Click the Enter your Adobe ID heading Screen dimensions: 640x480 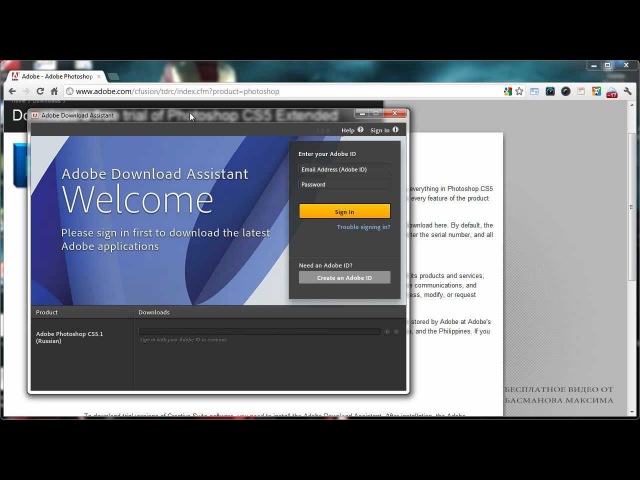point(327,154)
